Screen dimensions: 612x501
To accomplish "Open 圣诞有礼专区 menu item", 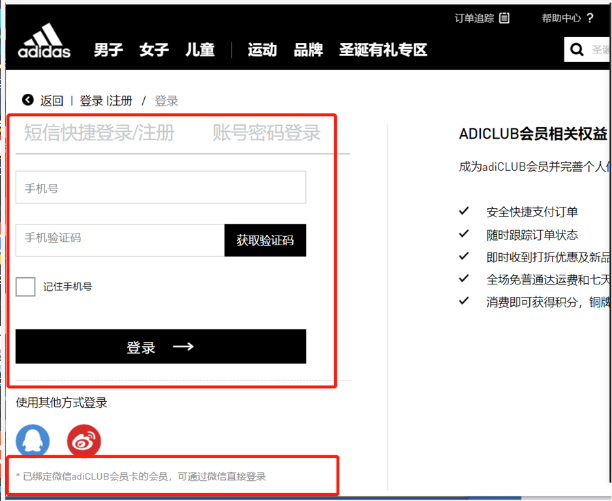I will pyautogui.click(x=383, y=50).
